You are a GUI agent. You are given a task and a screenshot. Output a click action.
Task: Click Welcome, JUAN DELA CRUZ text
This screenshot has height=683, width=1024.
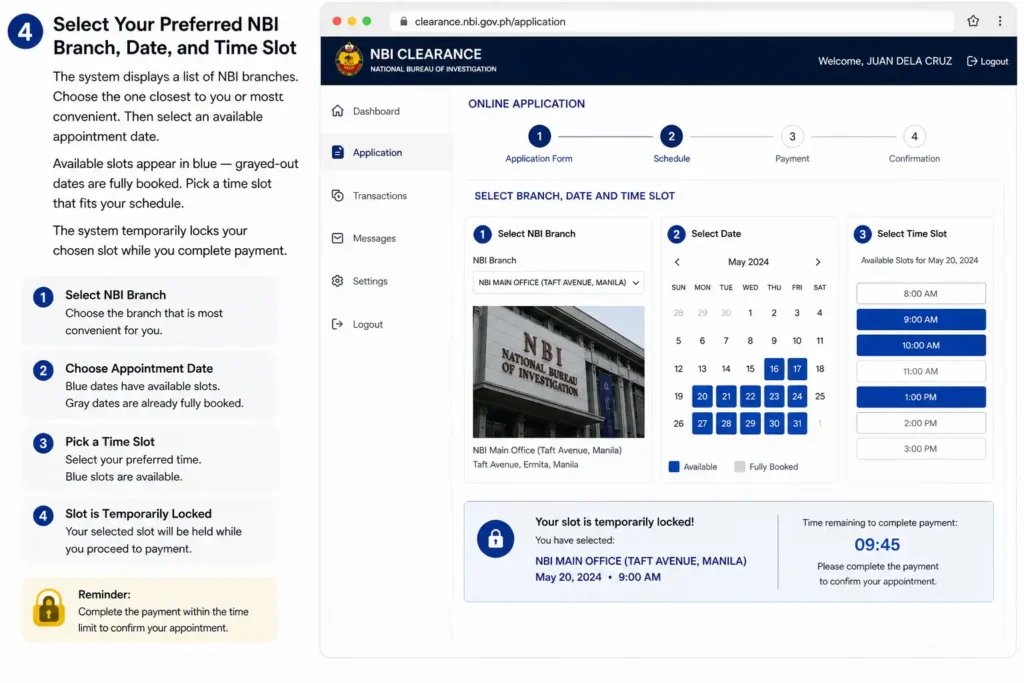click(885, 61)
